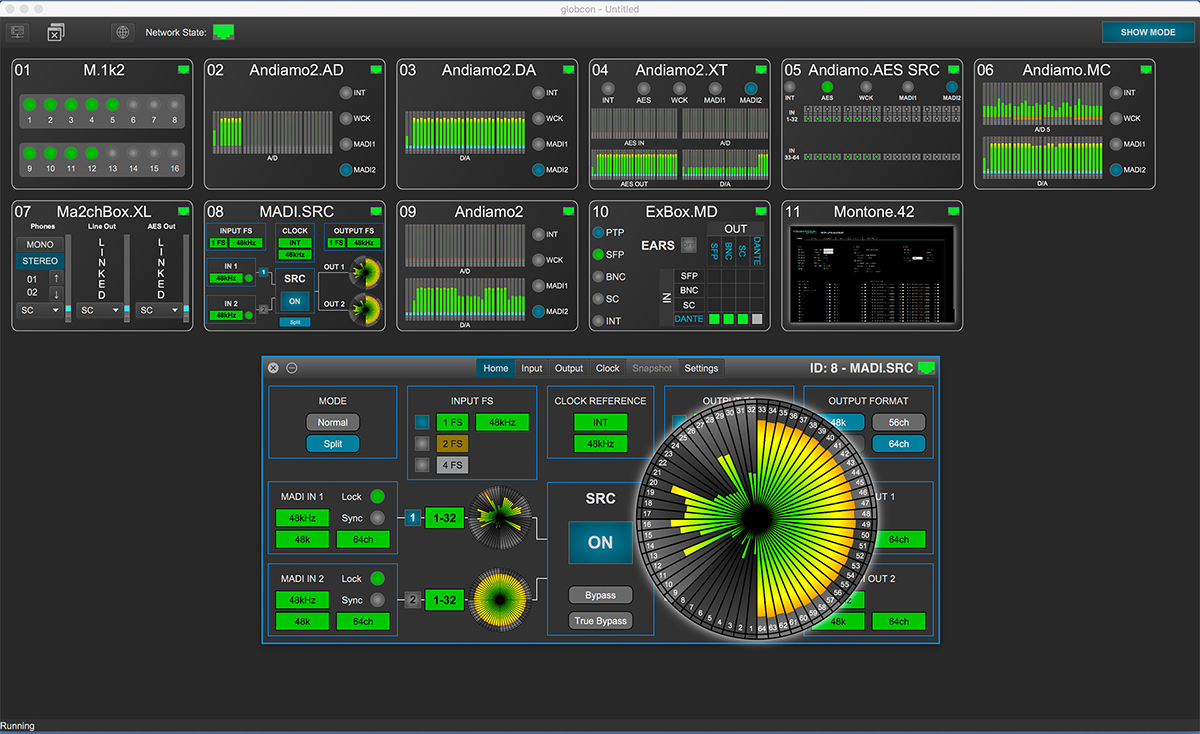Screen dimensions: 1200x734
Task: Click the green Network State connector icon
Action: coord(224,32)
